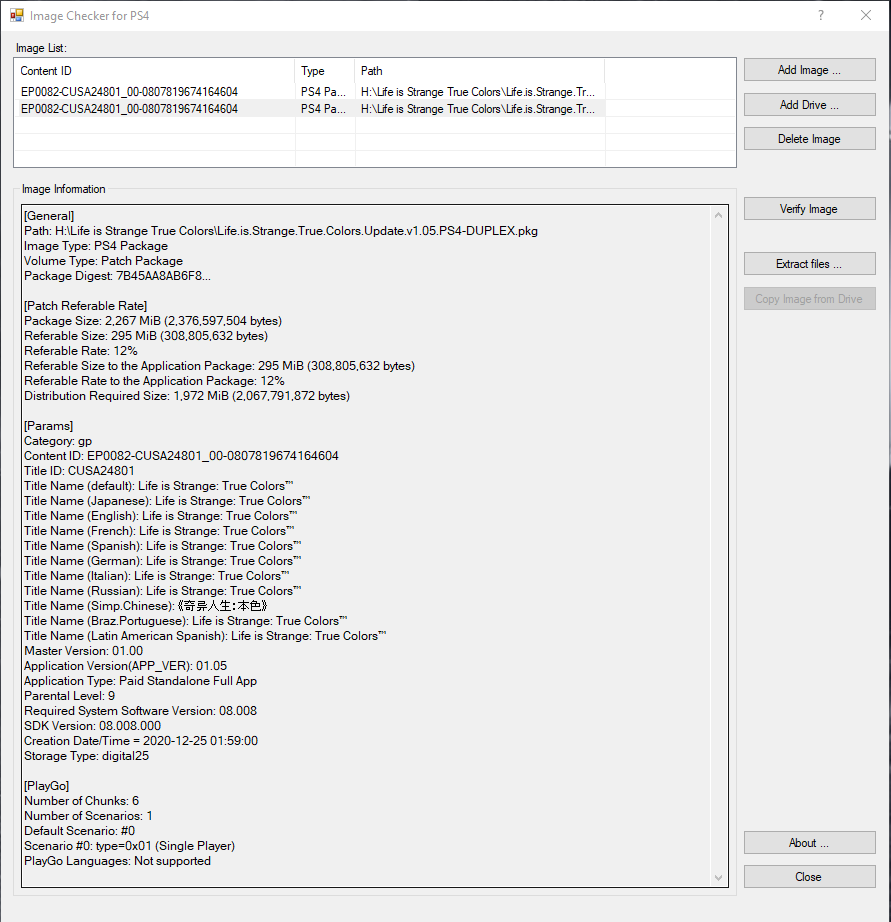Click the 'Referable Size: 295 MiB' line
This screenshot has height=922, width=891.
pos(146,336)
